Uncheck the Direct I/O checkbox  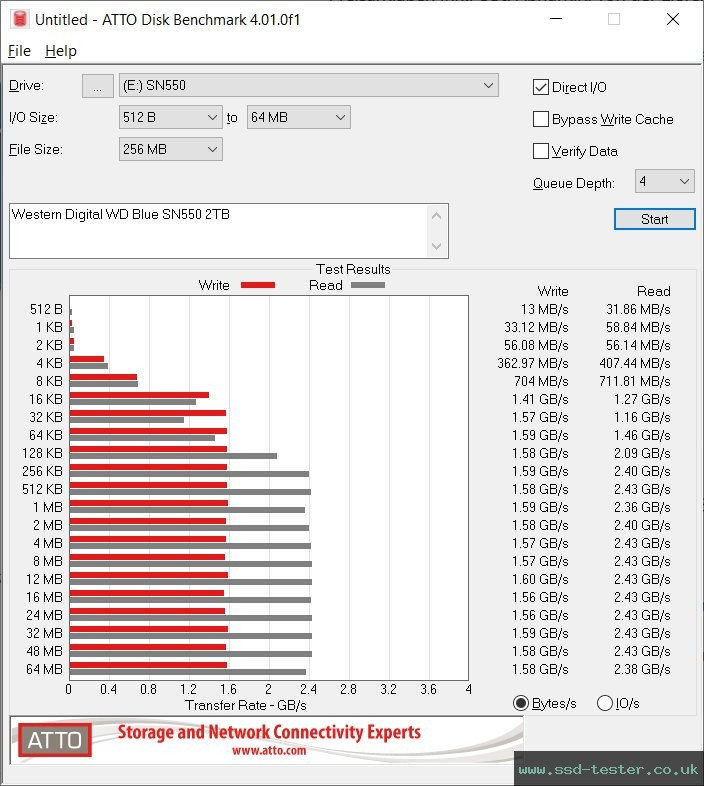click(541, 87)
